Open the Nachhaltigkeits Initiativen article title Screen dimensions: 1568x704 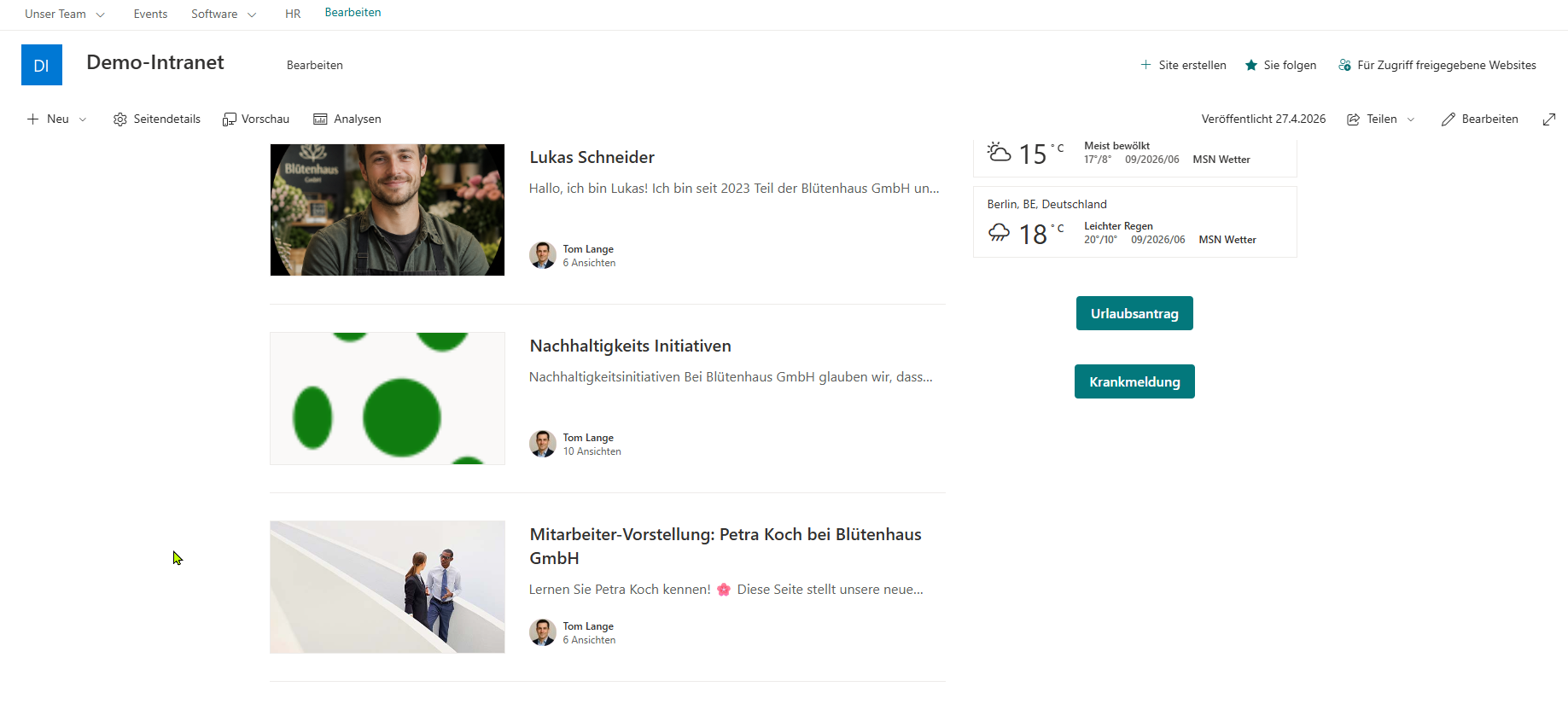point(630,346)
